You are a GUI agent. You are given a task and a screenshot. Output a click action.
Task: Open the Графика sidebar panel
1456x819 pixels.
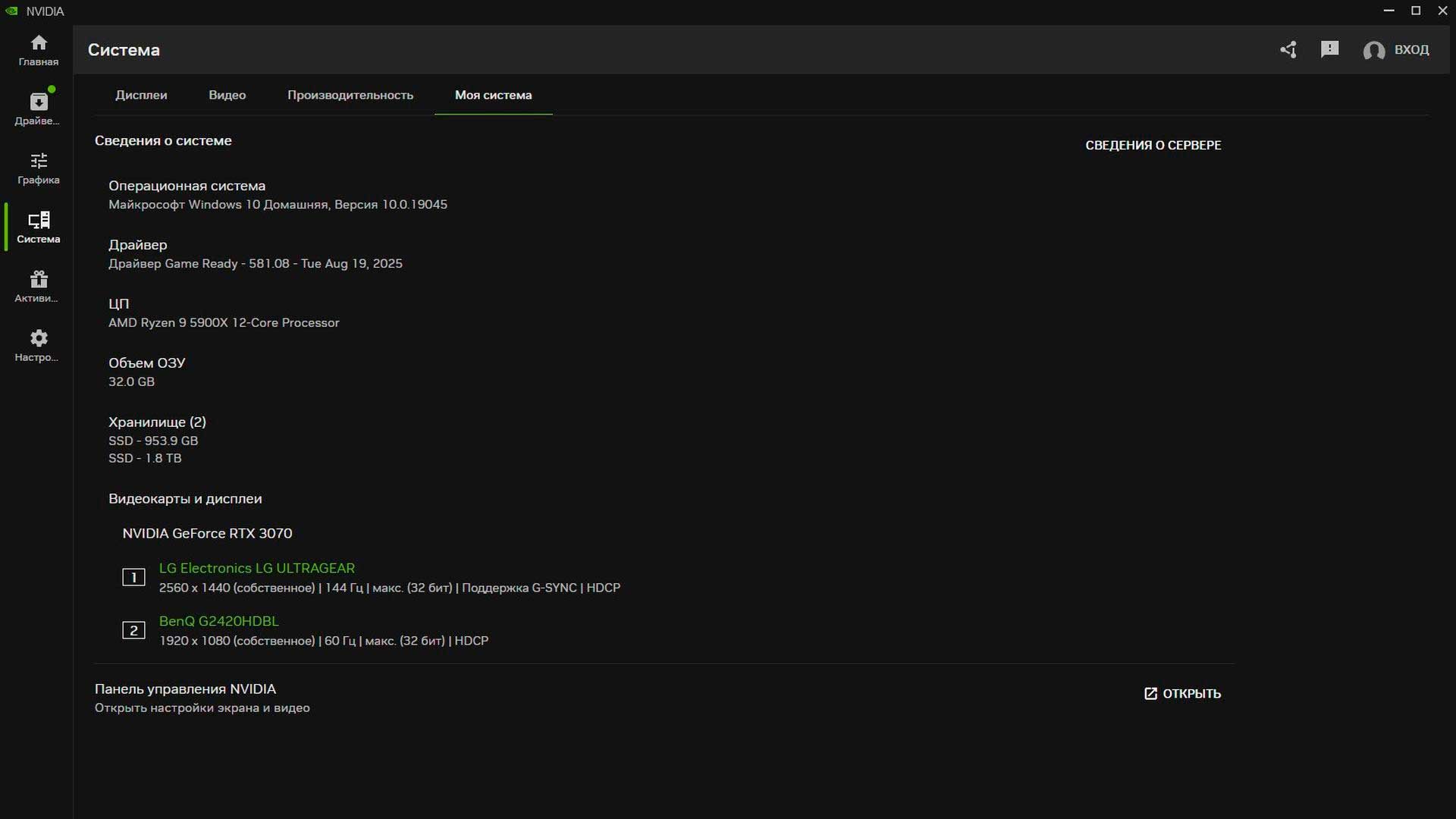36,167
